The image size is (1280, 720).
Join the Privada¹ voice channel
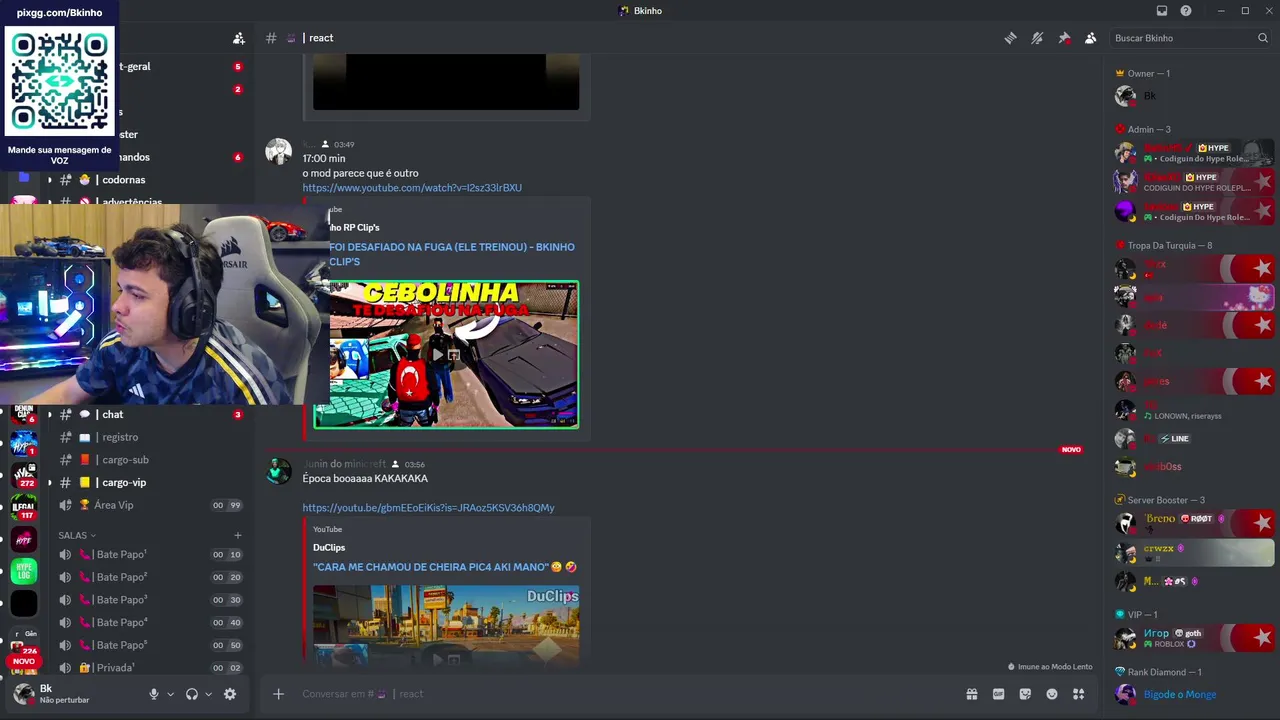tap(150, 668)
